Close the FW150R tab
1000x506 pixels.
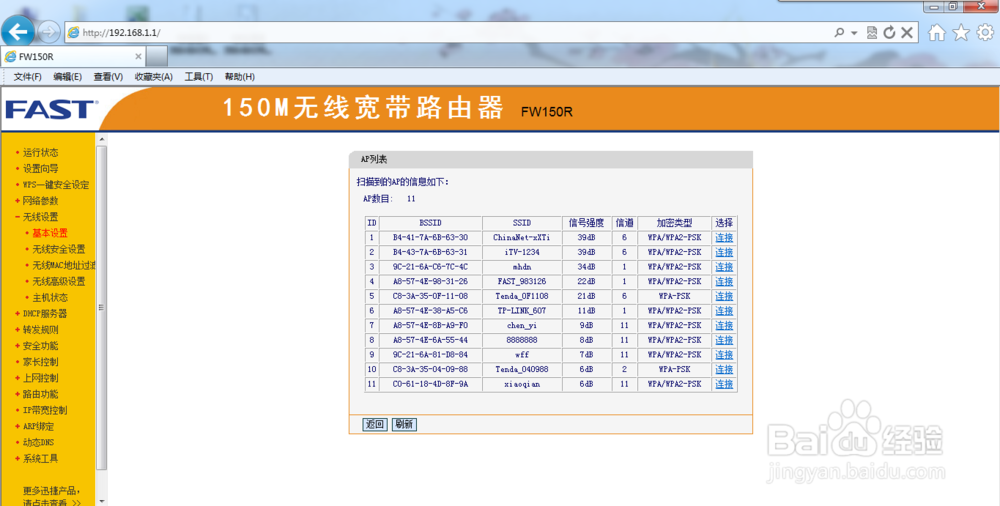138,56
